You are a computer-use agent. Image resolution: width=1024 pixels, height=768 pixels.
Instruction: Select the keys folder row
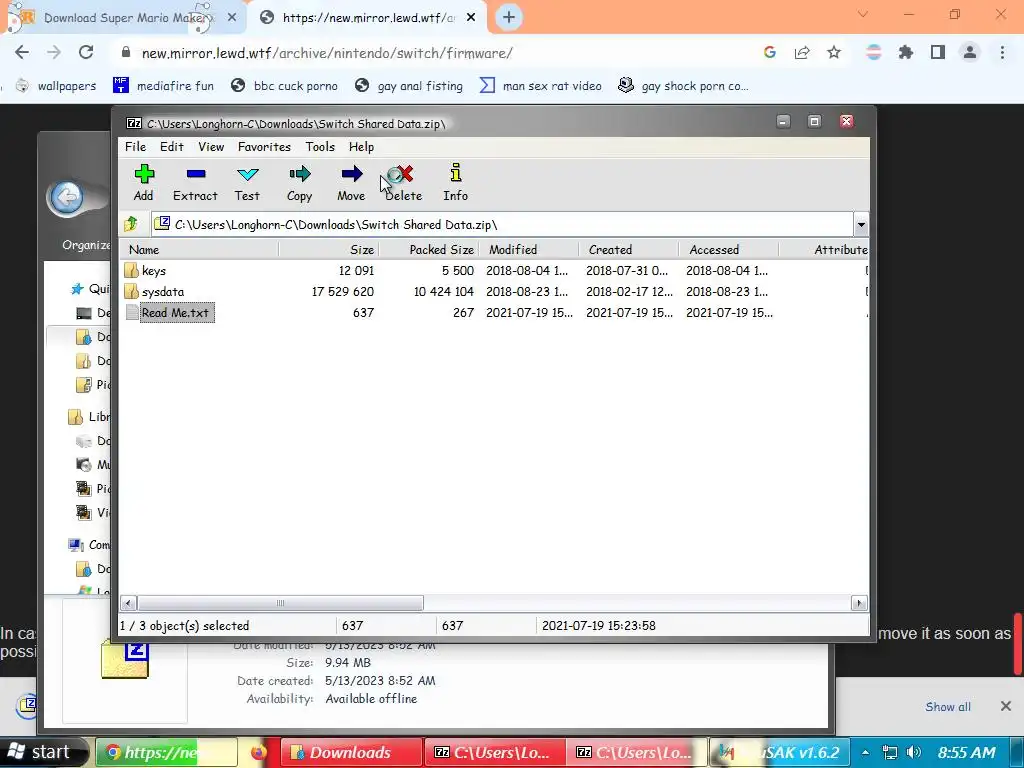(494, 270)
